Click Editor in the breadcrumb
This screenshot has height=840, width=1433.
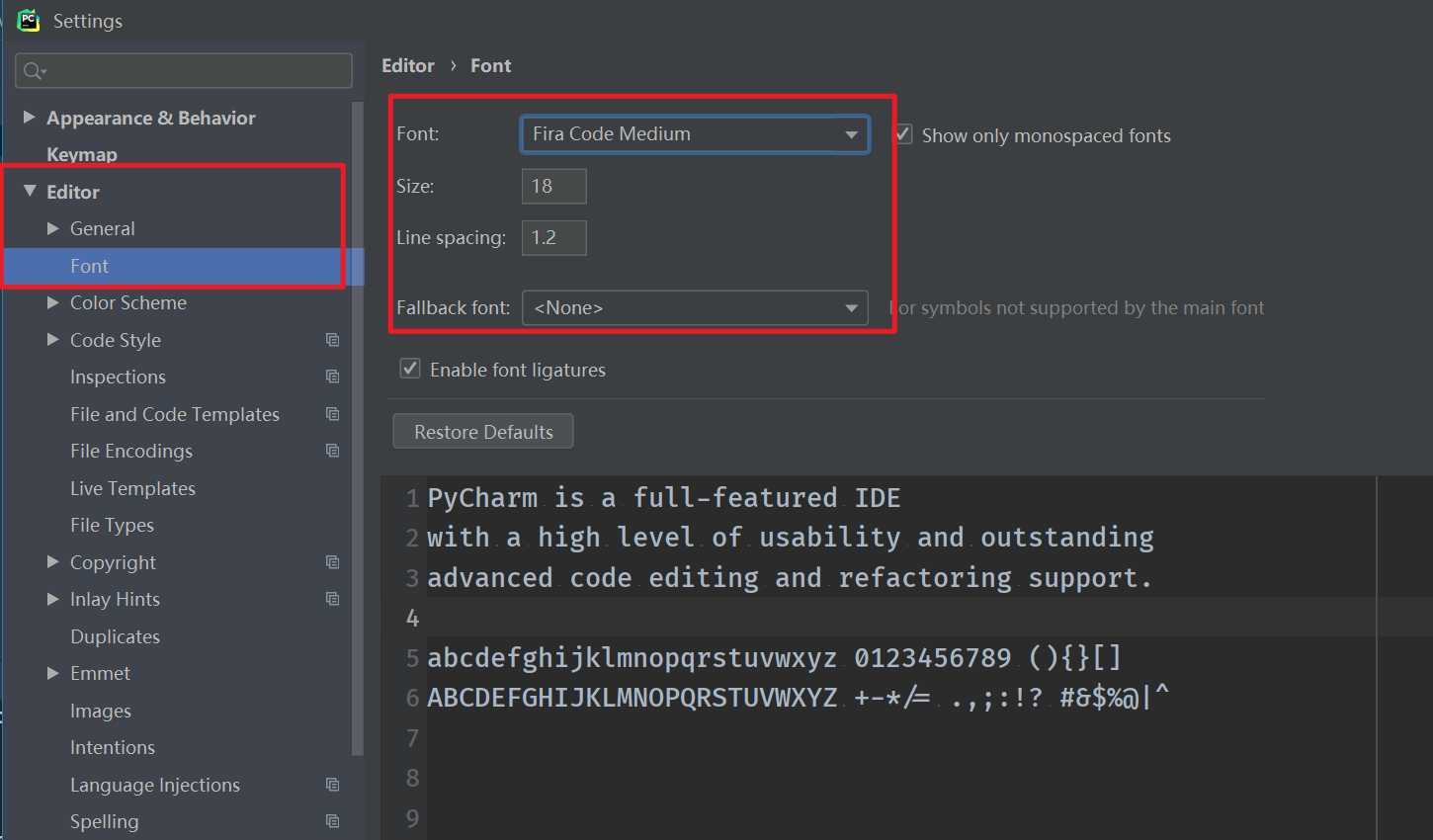pos(408,65)
